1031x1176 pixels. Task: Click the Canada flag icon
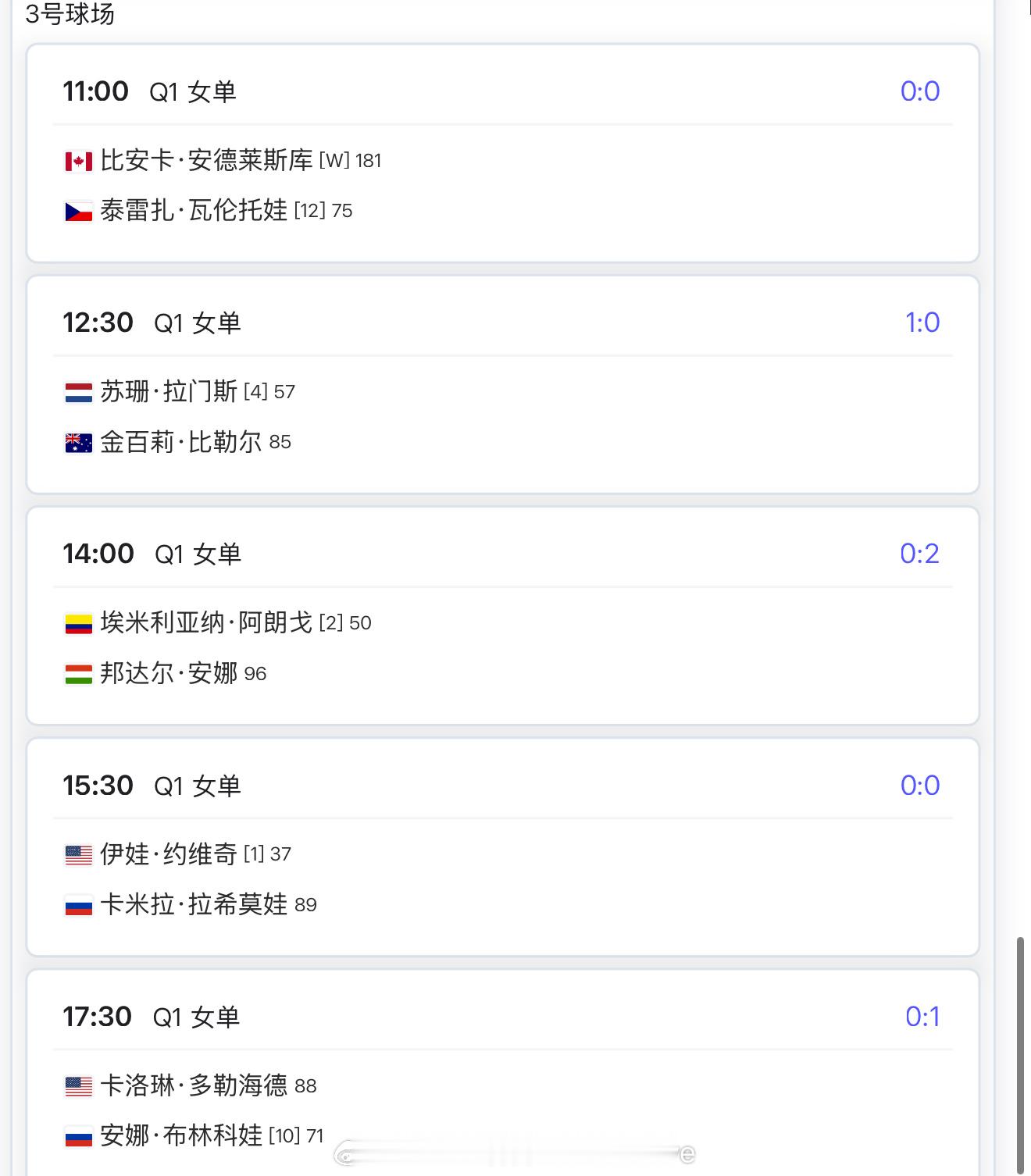click(x=78, y=162)
